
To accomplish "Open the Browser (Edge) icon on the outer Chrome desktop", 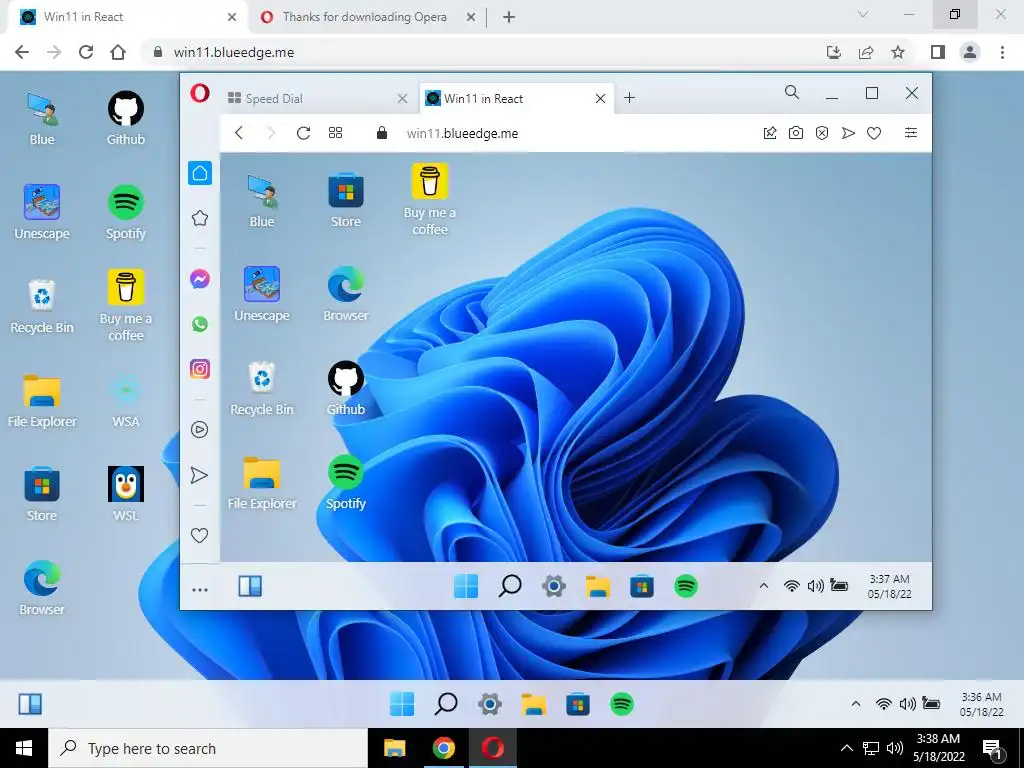I will 42,587.
